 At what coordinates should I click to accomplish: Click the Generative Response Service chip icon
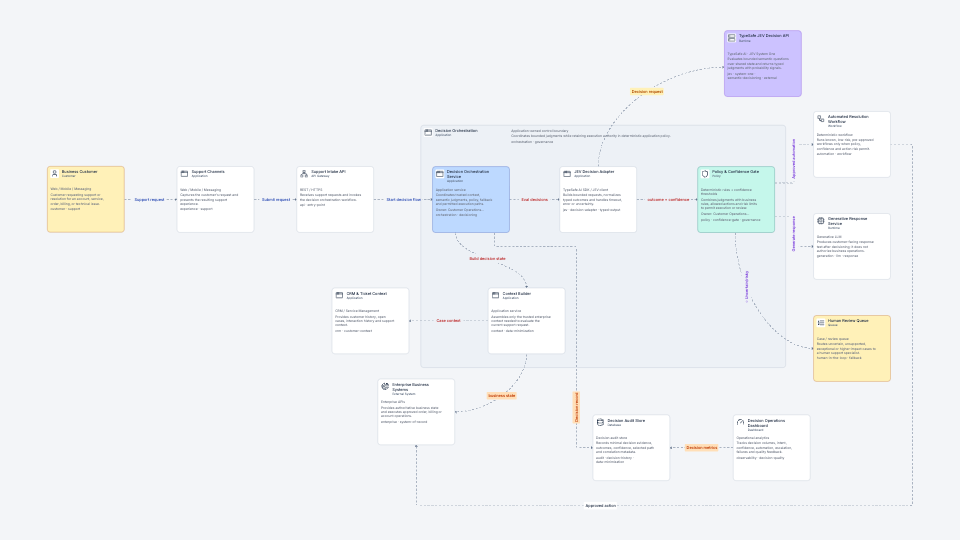[821, 221]
